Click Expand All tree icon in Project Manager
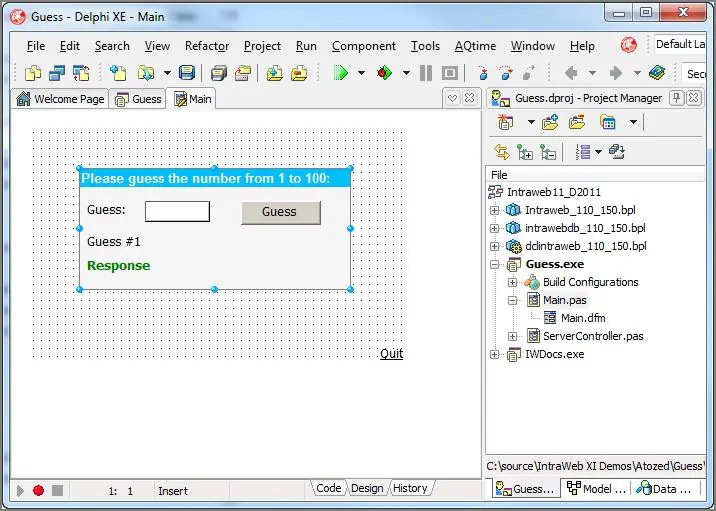The height and width of the screenshot is (511, 716). (x=525, y=152)
